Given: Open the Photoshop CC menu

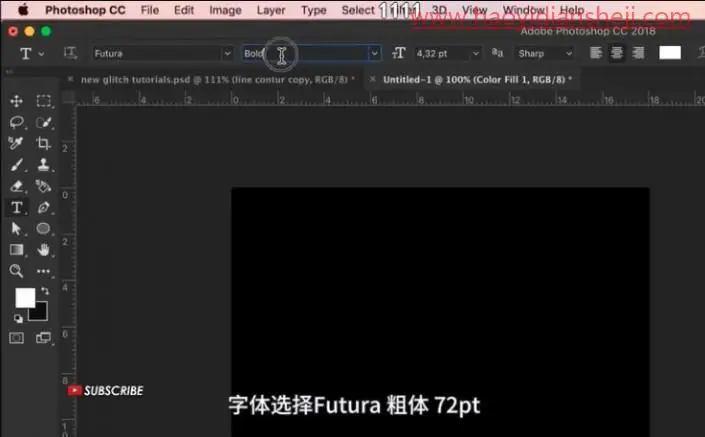Looking at the screenshot, I should pos(85,10).
